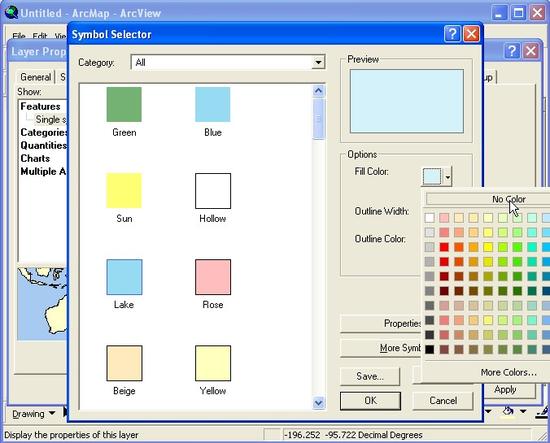Switch to the General tab
Screen dimensions: 550x443
pyautogui.click(x=35, y=77)
